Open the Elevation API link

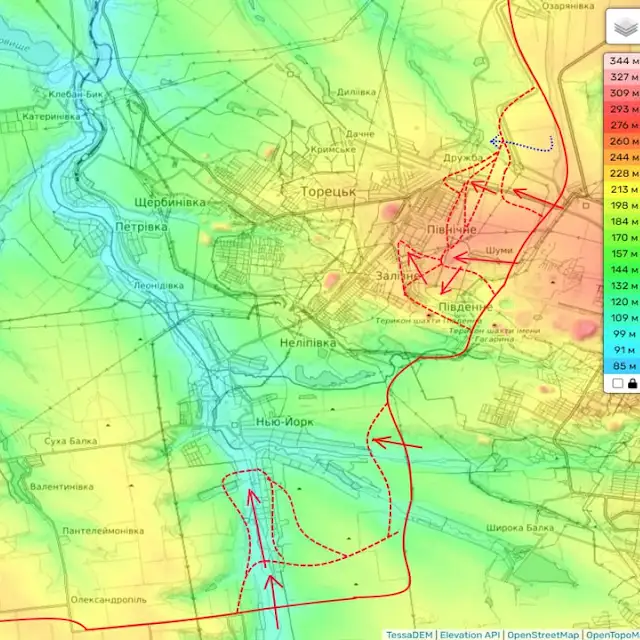[470, 634]
